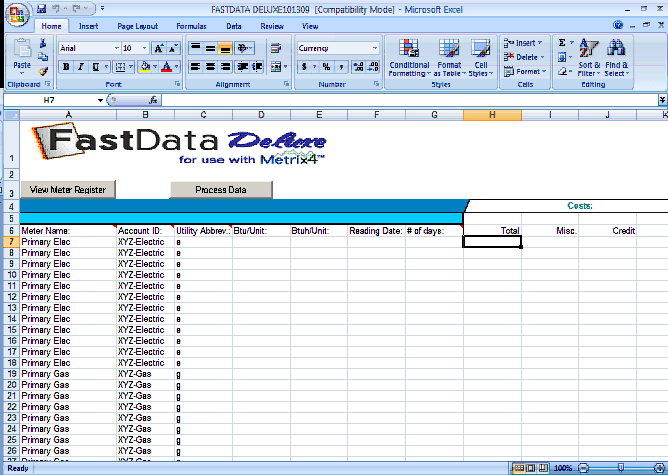Open Sort & Filter options

pyautogui.click(x=589, y=58)
